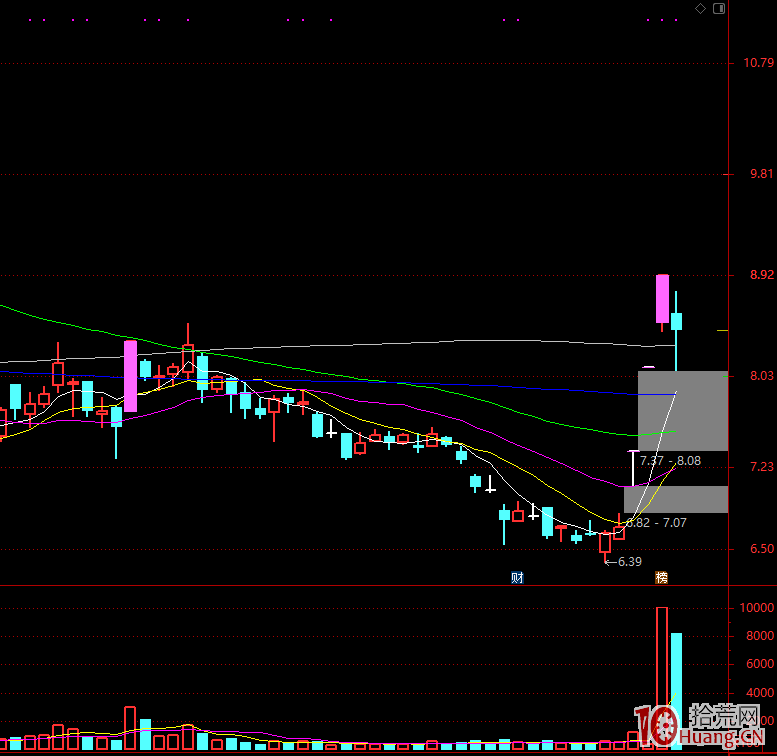Screen dimensions: 777x756
Task: Click the magenta candlestick reaching 8.92
Action: tap(662, 299)
